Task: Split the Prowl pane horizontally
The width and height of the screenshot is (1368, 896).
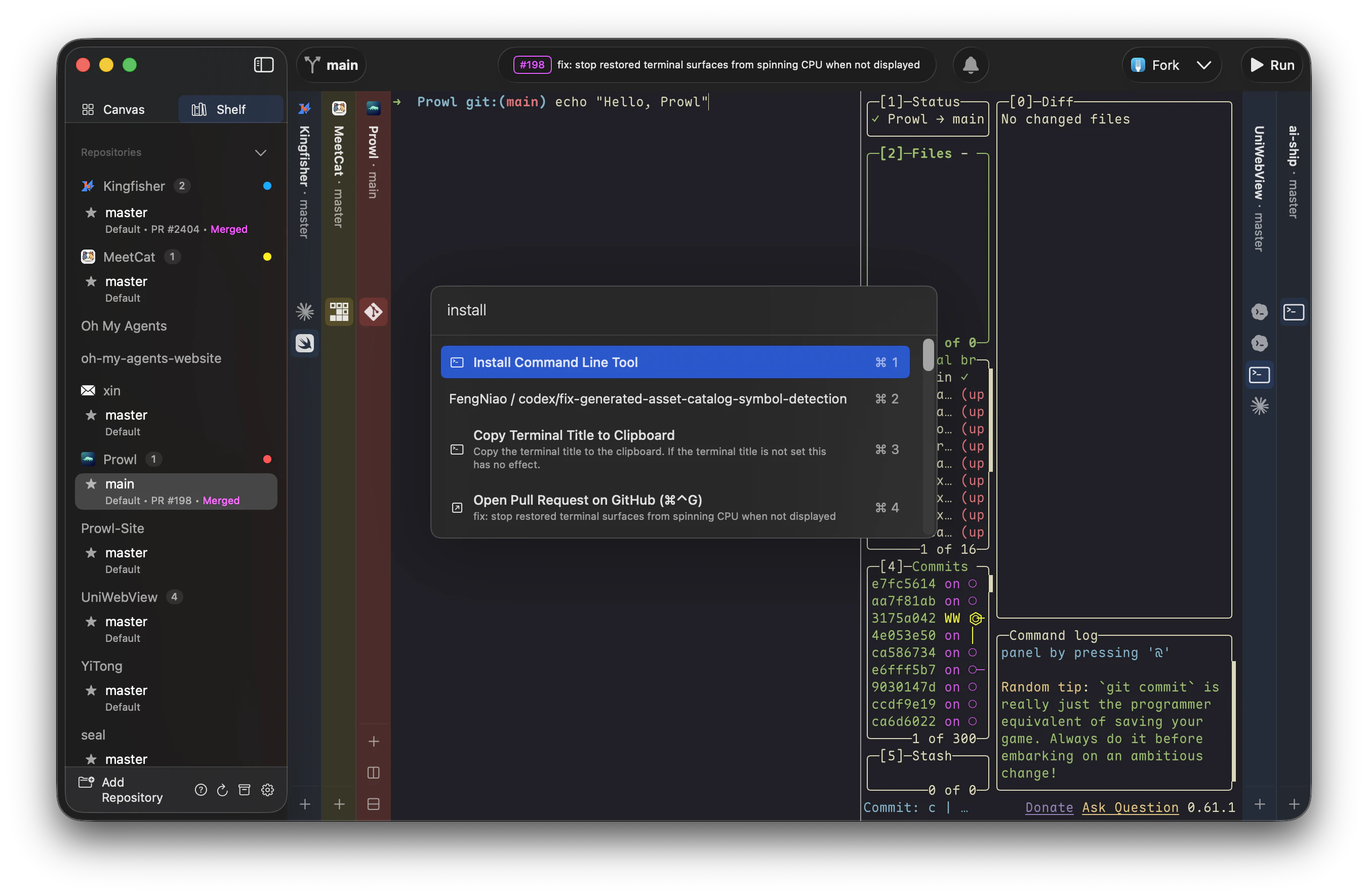Action: coord(374,804)
